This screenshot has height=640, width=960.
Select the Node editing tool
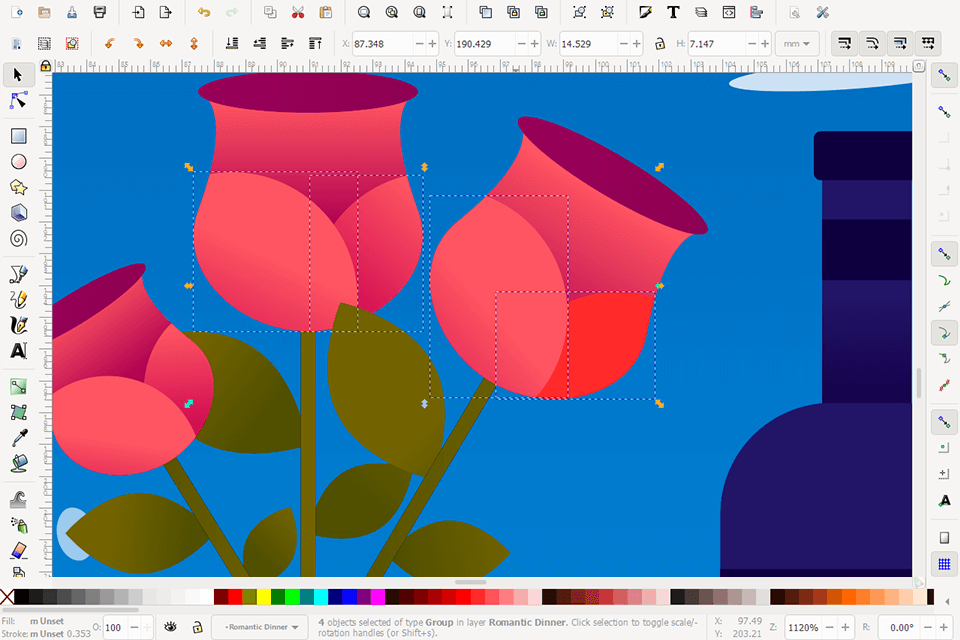click(18, 101)
